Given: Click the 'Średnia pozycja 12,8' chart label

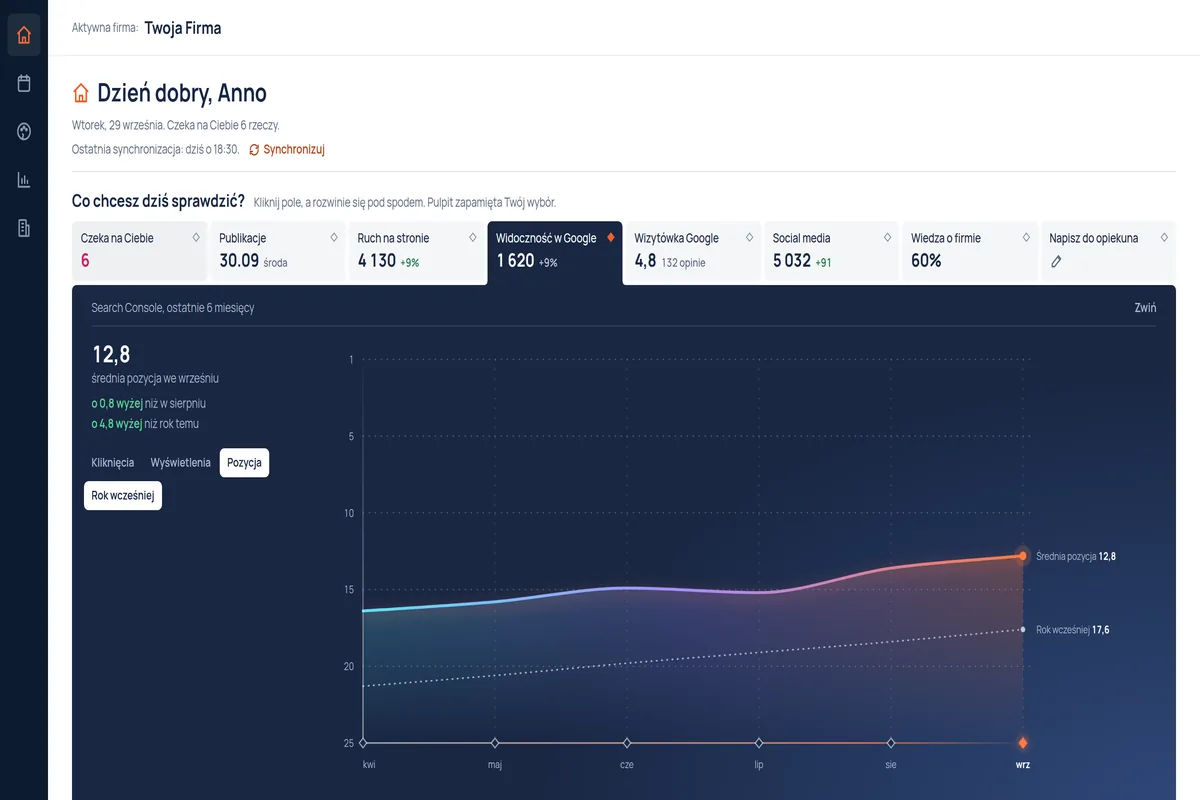Looking at the screenshot, I should [1076, 556].
